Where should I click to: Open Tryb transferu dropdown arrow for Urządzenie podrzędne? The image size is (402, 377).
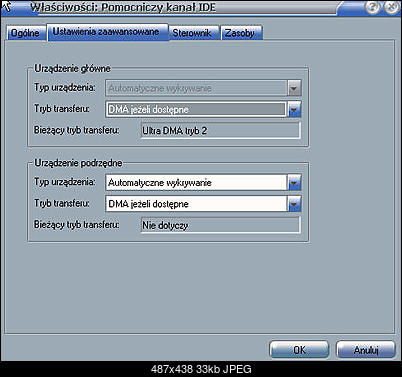[294, 204]
